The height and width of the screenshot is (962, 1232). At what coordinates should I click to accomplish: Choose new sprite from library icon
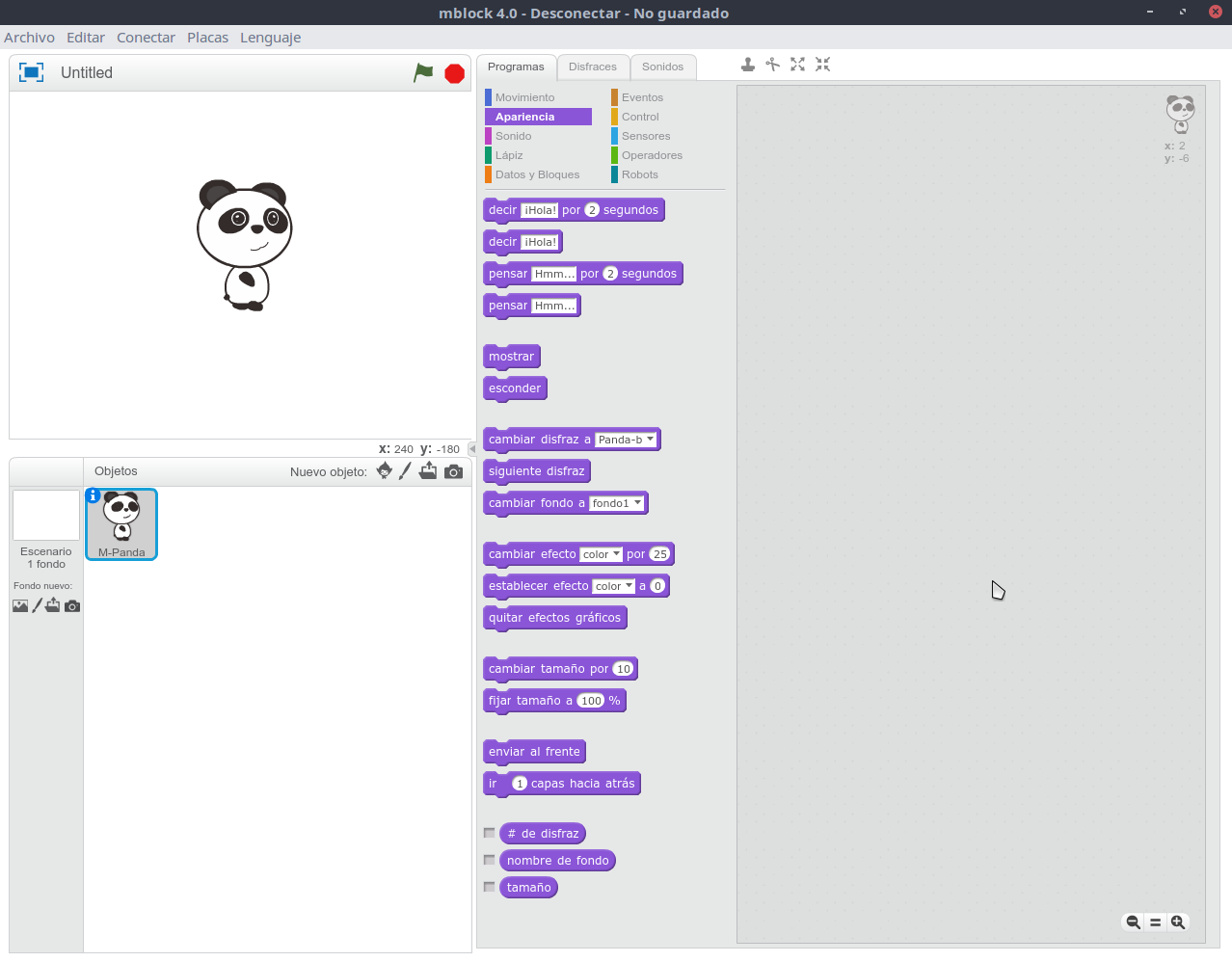click(x=384, y=471)
